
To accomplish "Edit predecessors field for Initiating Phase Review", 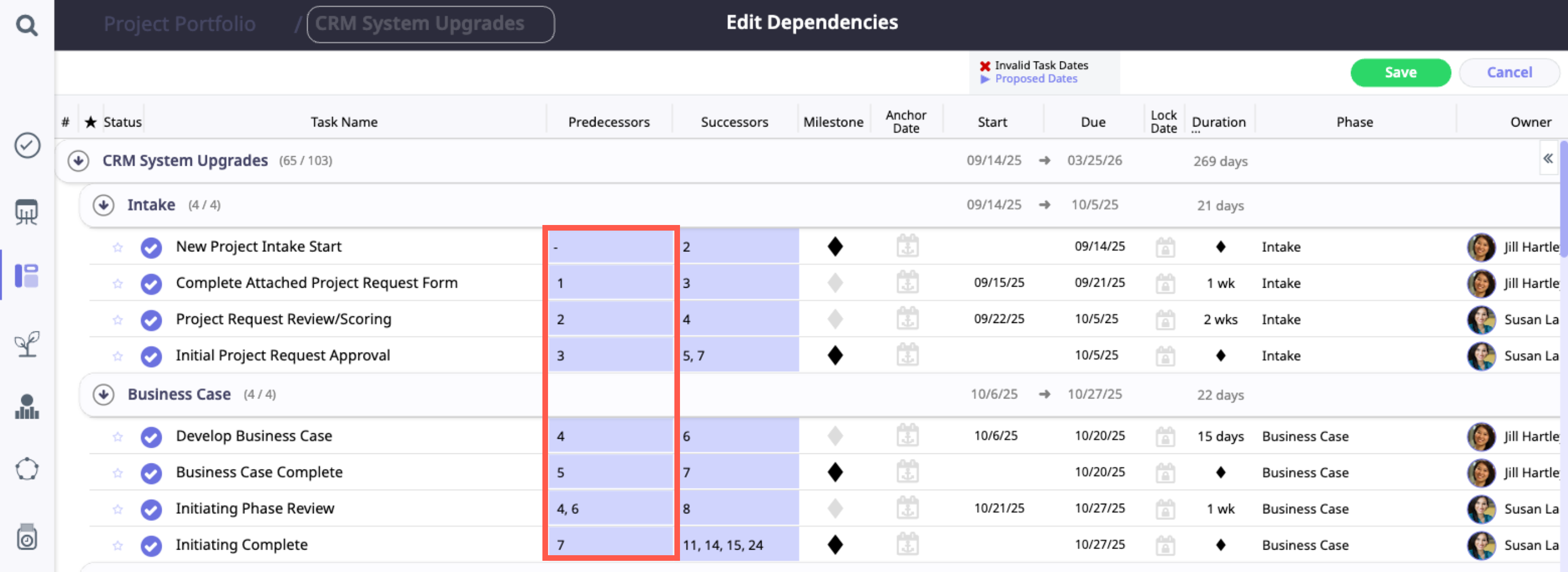I will (x=610, y=509).
